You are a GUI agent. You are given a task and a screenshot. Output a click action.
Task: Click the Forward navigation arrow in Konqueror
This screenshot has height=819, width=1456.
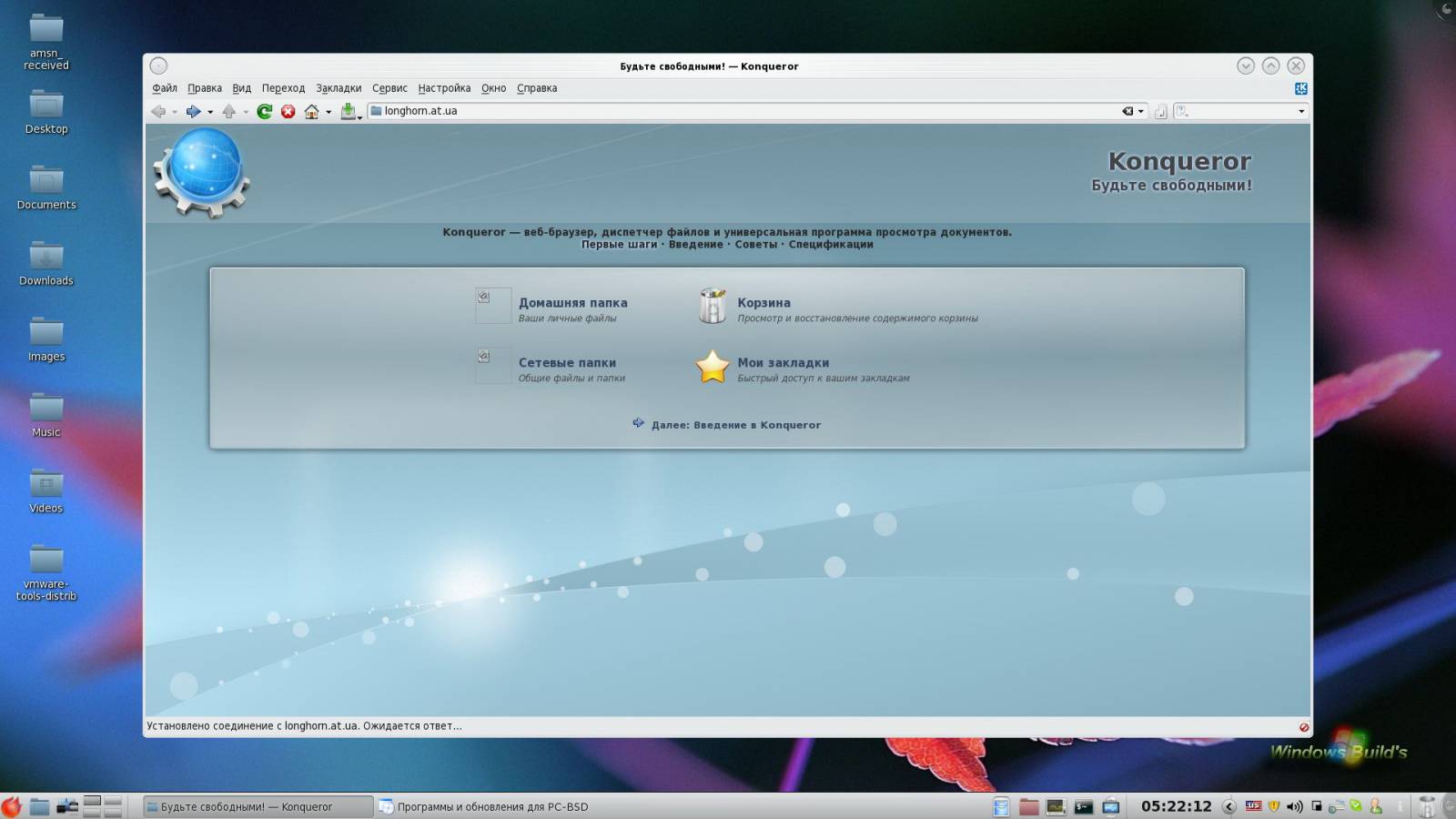(x=193, y=111)
